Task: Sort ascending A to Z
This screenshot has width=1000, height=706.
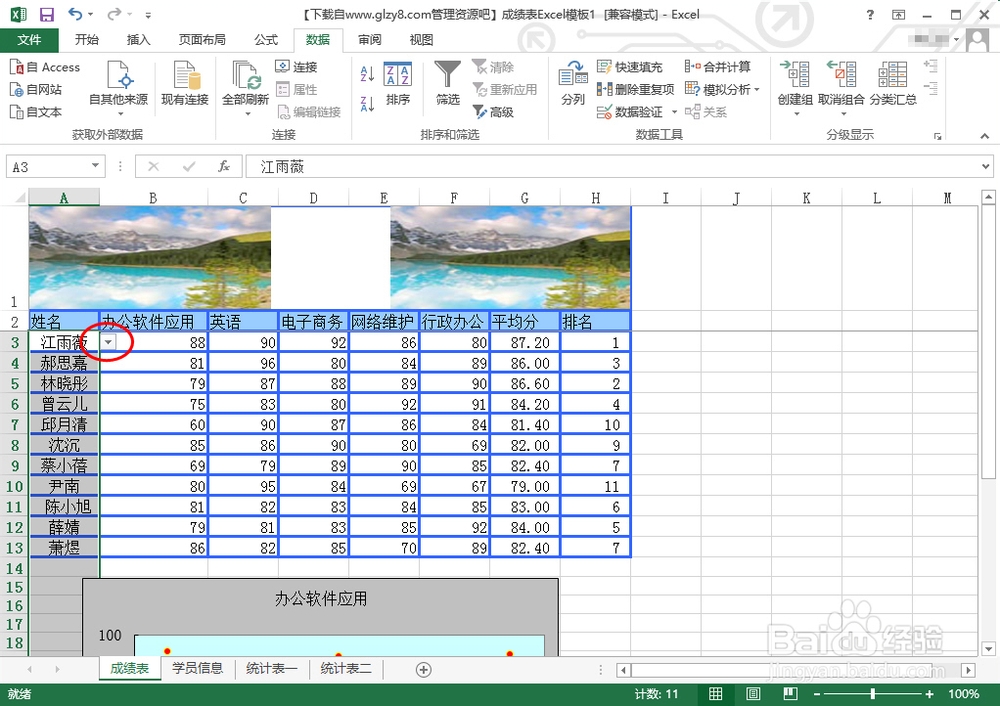Action: tap(367, 73)
